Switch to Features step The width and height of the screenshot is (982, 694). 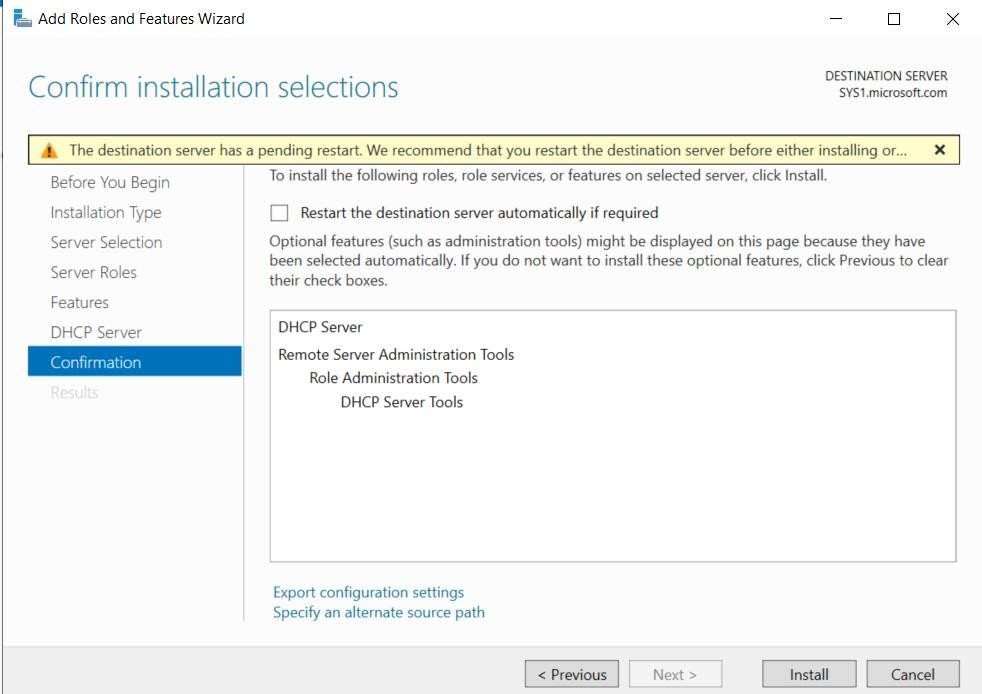[80, 303]
